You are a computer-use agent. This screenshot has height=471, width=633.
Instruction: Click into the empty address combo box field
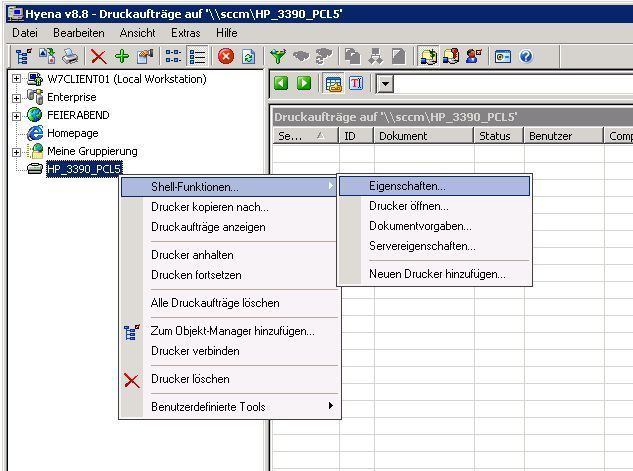point(513,84)
